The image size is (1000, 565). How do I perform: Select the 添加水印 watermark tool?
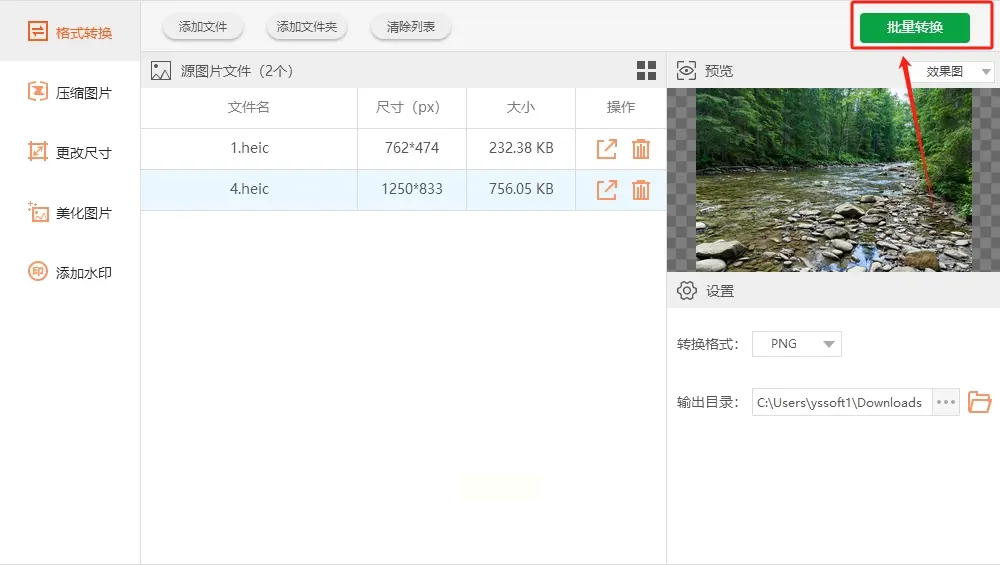tap(70, 272)
